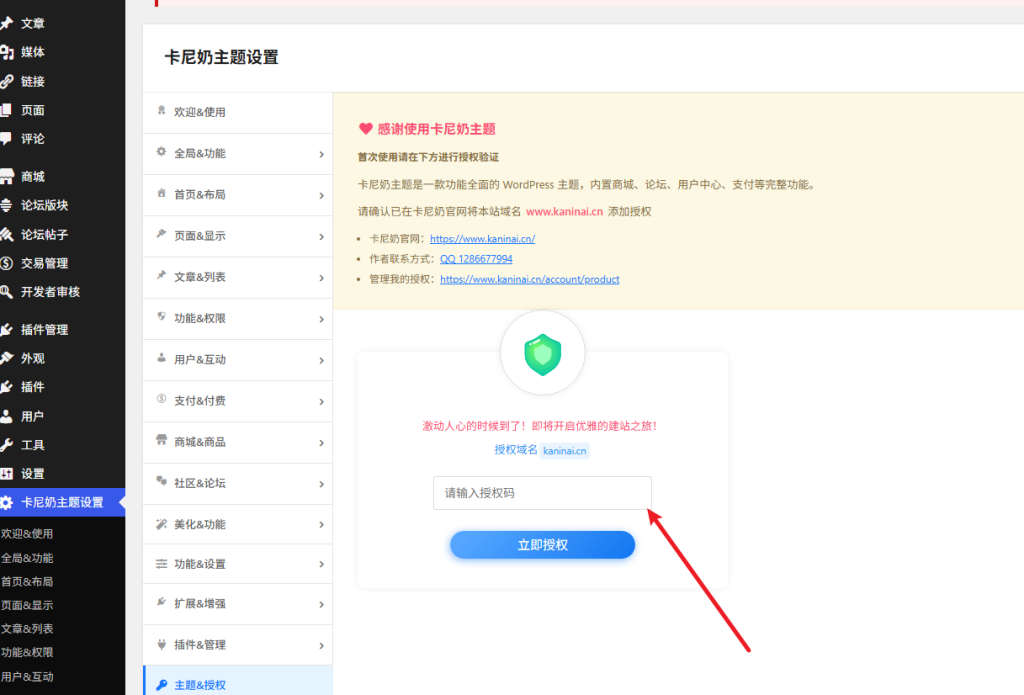Click the plug icon beside 插件管理
The image size is (1024, 695).
point(7,330)
